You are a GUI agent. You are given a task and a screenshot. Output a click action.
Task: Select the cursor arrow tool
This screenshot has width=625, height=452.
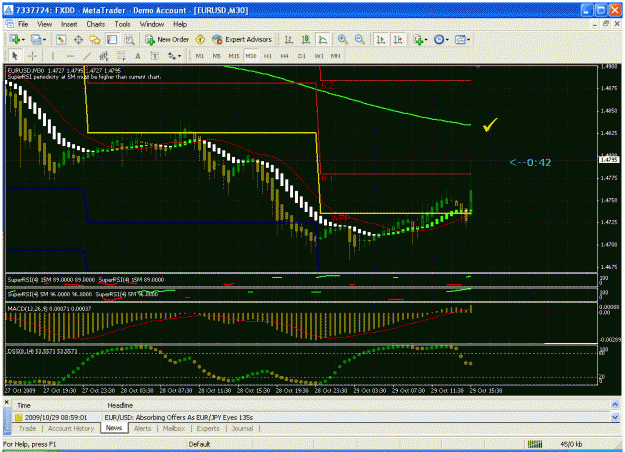click(x=15, y=56)
